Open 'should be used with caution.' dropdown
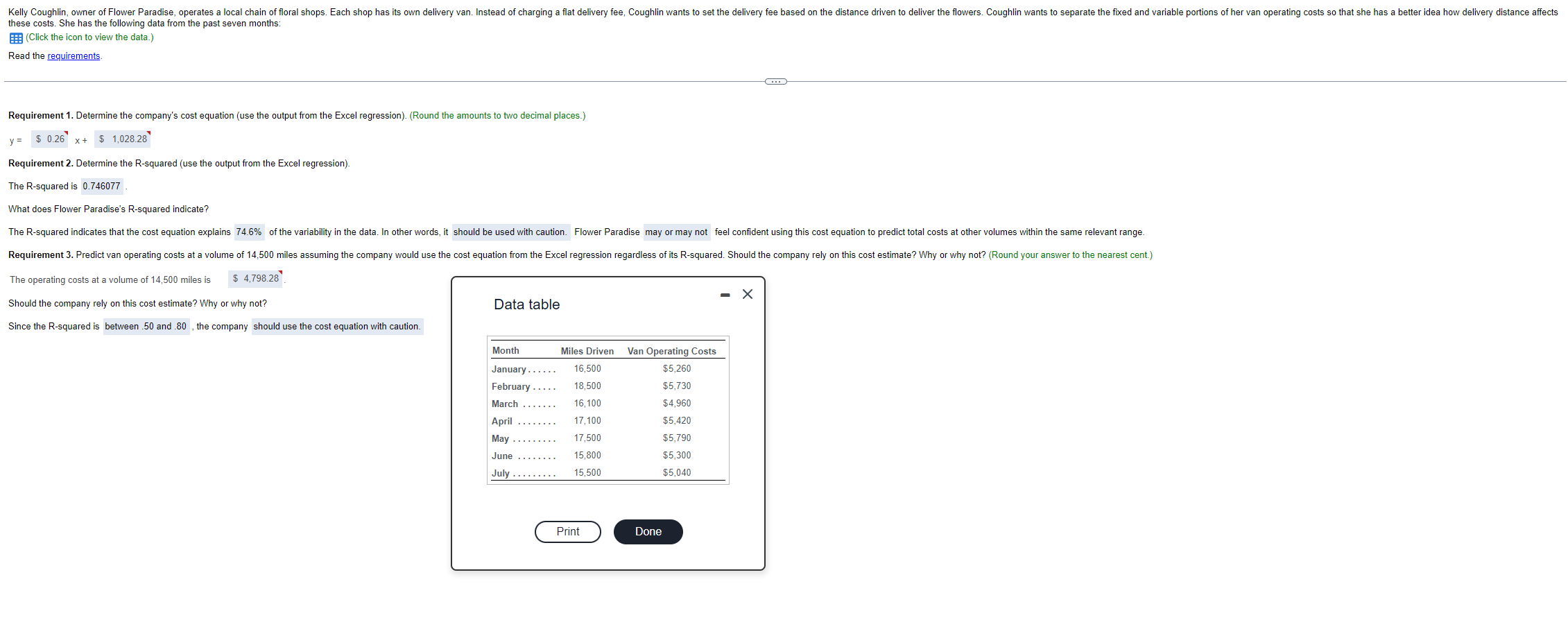 510,232
